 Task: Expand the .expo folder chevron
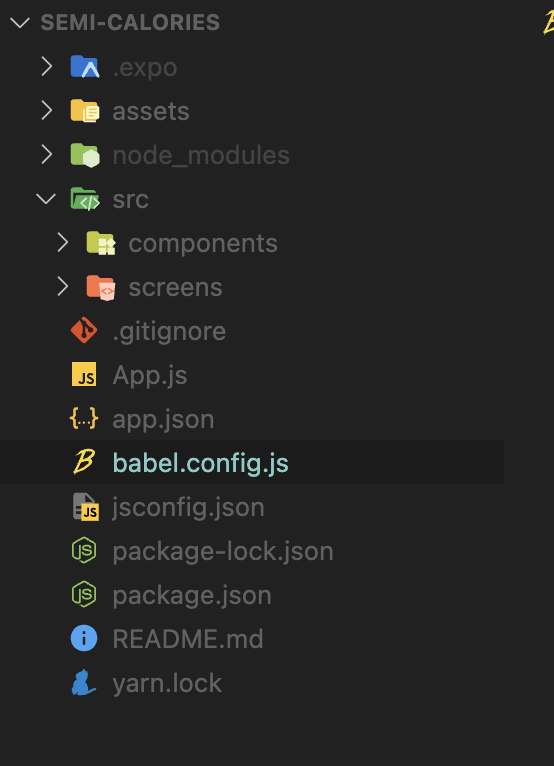coord(46,66)
